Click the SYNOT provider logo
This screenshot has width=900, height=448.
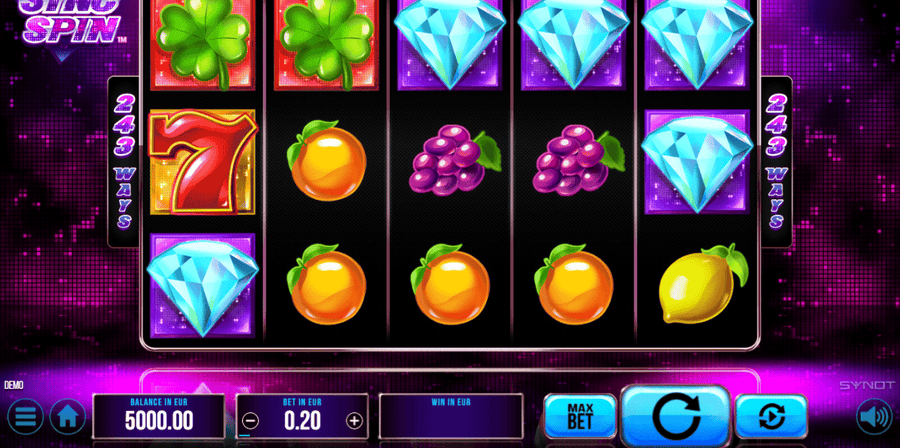pyautogui.click(x=867, y=385)
